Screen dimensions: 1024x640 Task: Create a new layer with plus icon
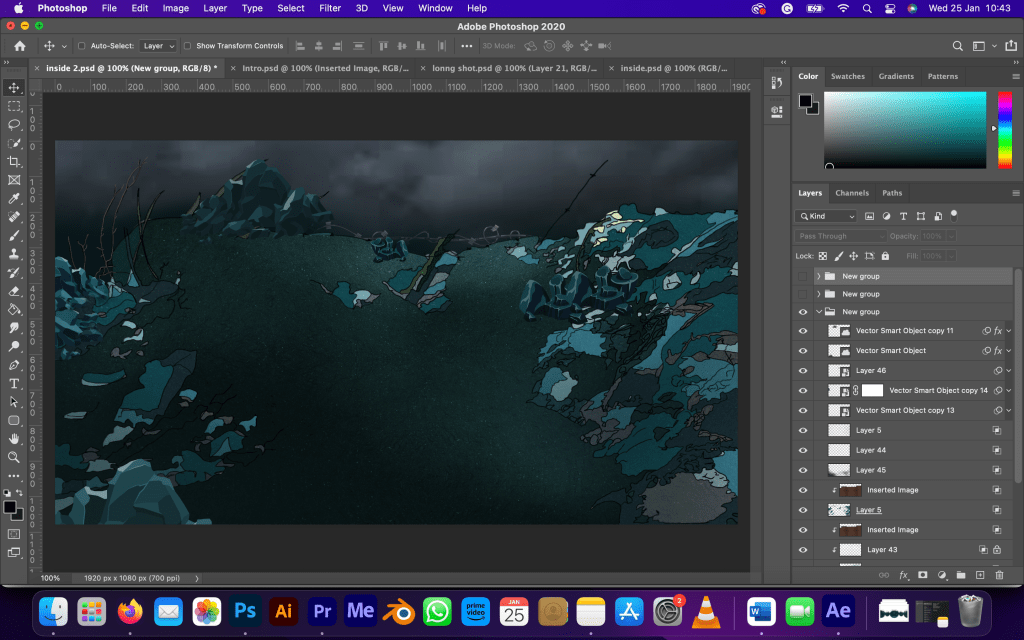[x=980, y=575]
